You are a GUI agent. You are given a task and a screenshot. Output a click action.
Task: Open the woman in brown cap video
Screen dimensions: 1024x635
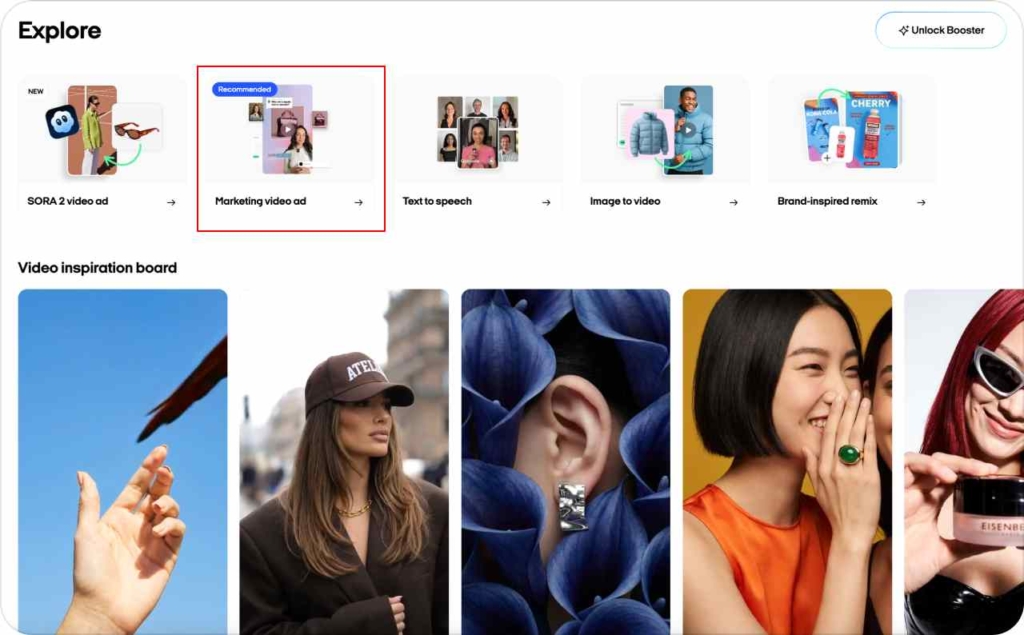pyautogui.click(x=344, y=460)
